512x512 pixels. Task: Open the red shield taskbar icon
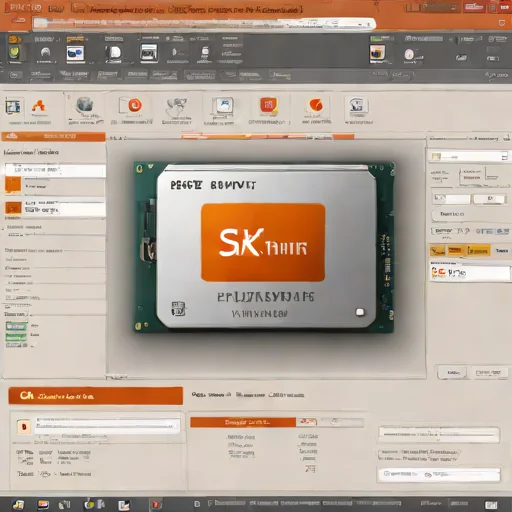tap(155, 505)
